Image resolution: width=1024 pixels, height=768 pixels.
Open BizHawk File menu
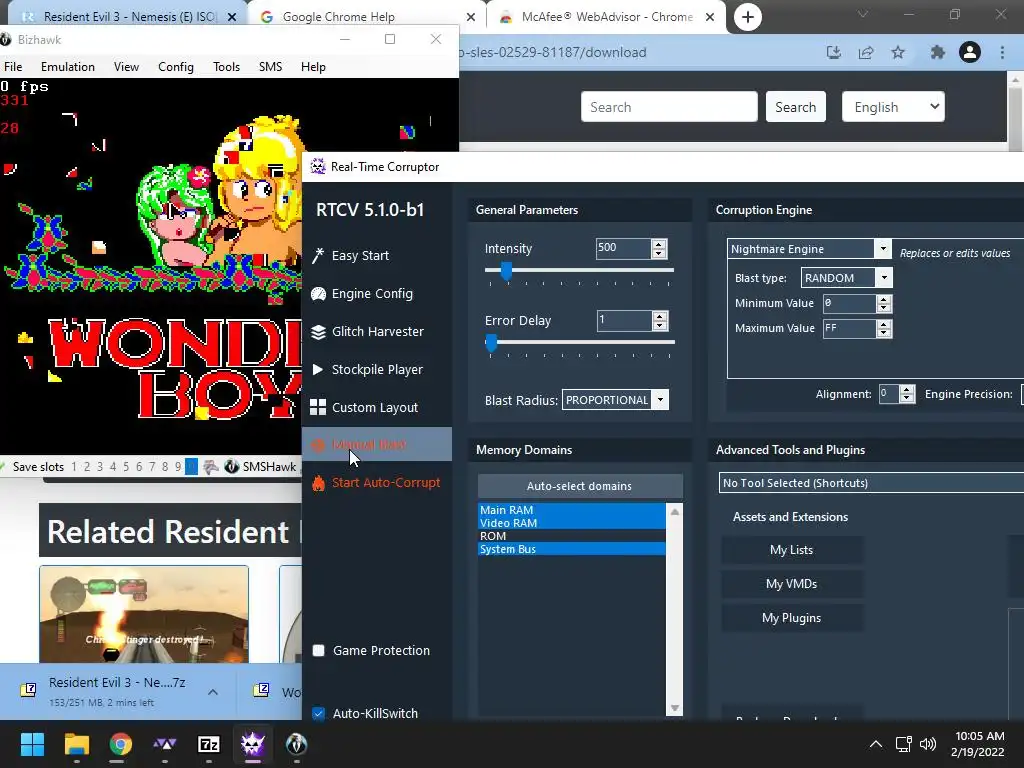13,67
